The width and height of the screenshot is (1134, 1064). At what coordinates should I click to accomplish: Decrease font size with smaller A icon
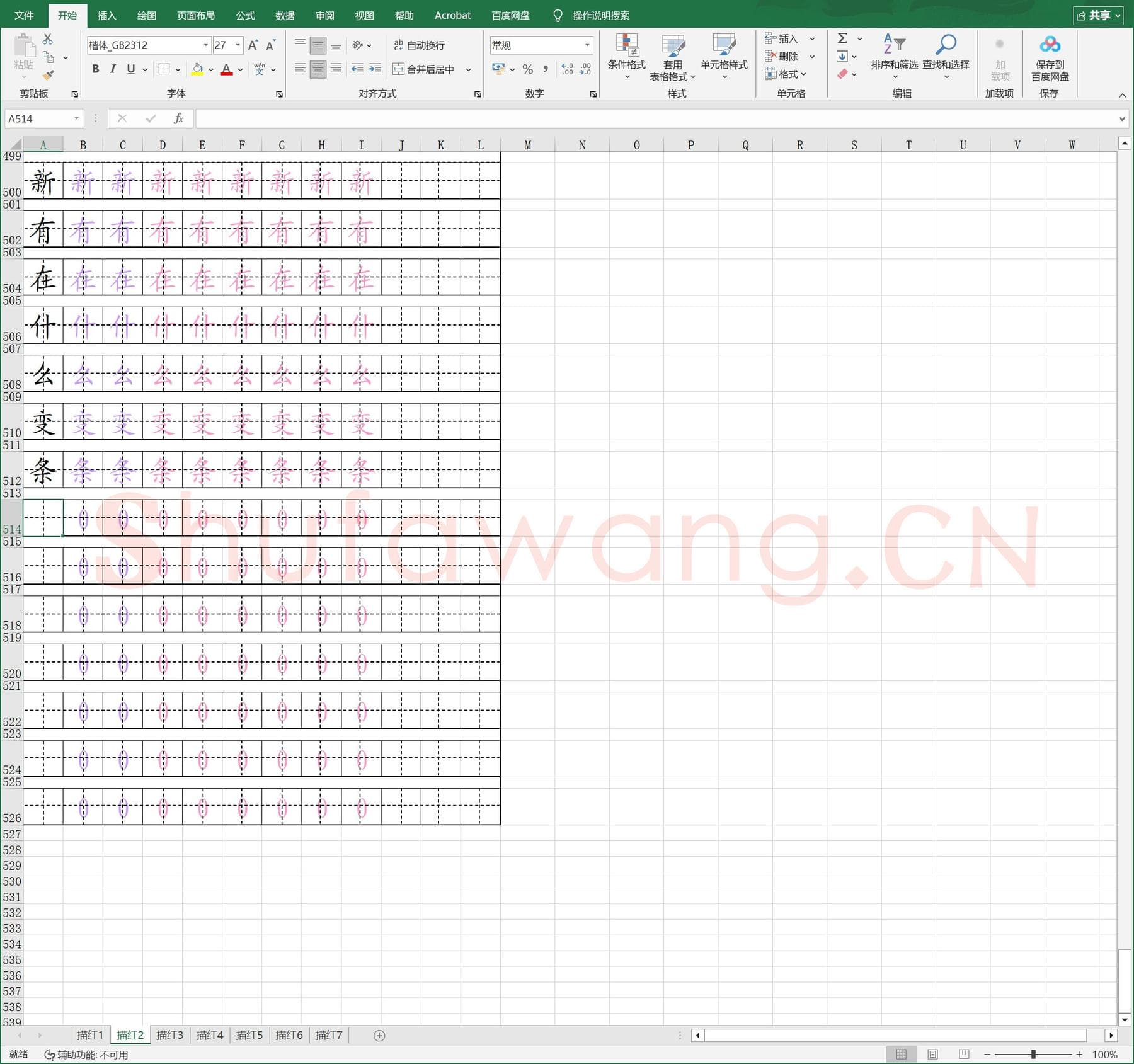click(x=270, y=45)
